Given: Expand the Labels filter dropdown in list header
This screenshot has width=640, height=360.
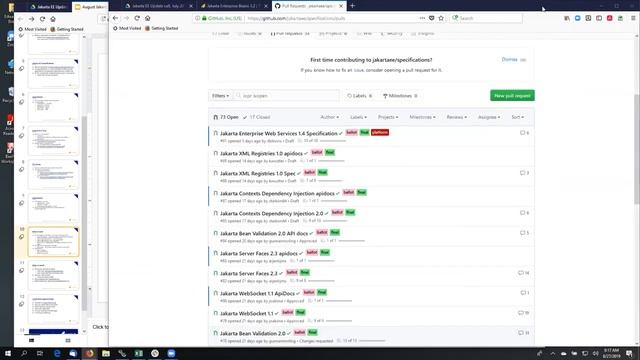Looking at the screenshot, I should tap(358, 117).
